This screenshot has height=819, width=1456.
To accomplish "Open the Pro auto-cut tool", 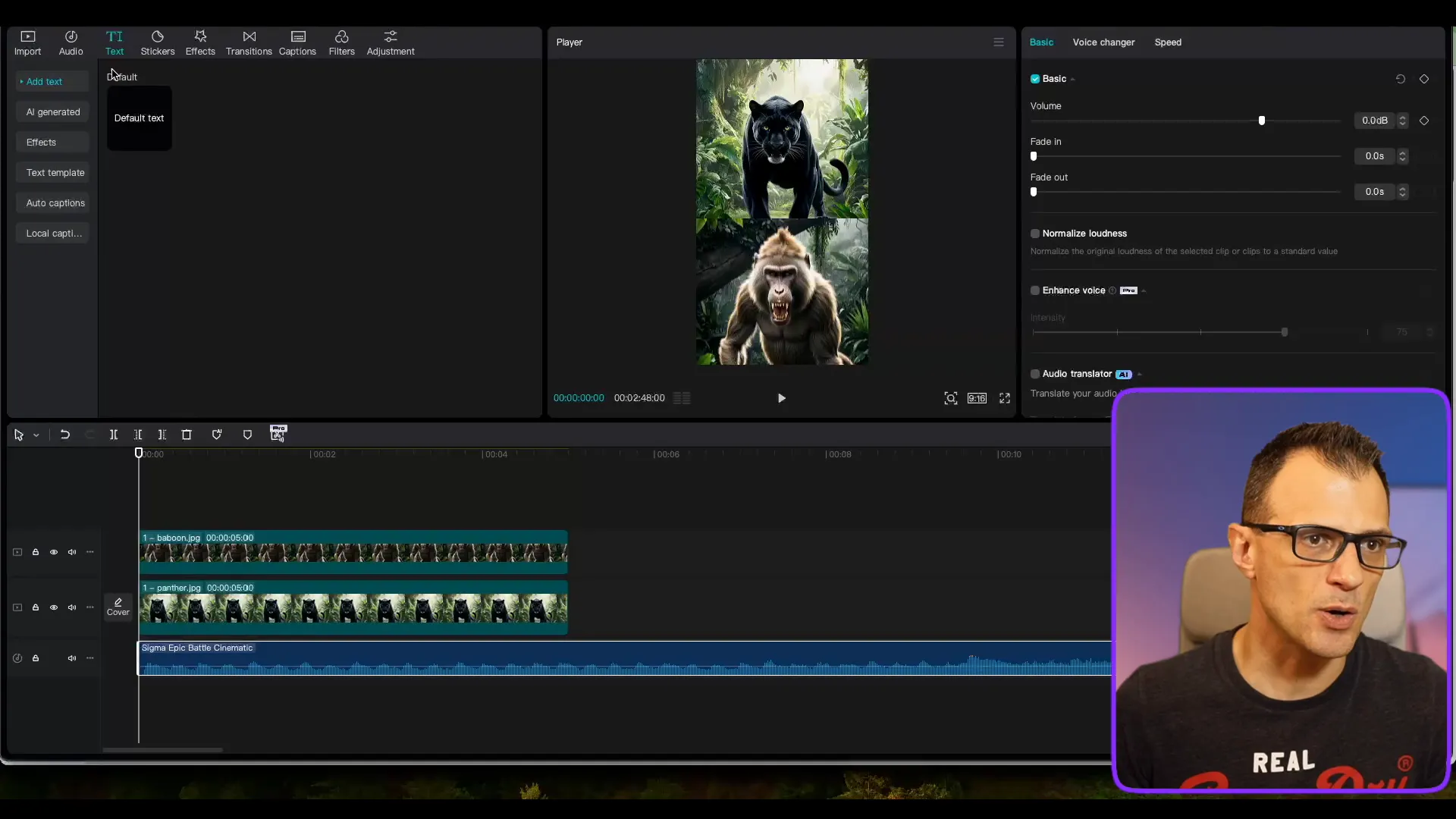I will click(x=278, y=433).
